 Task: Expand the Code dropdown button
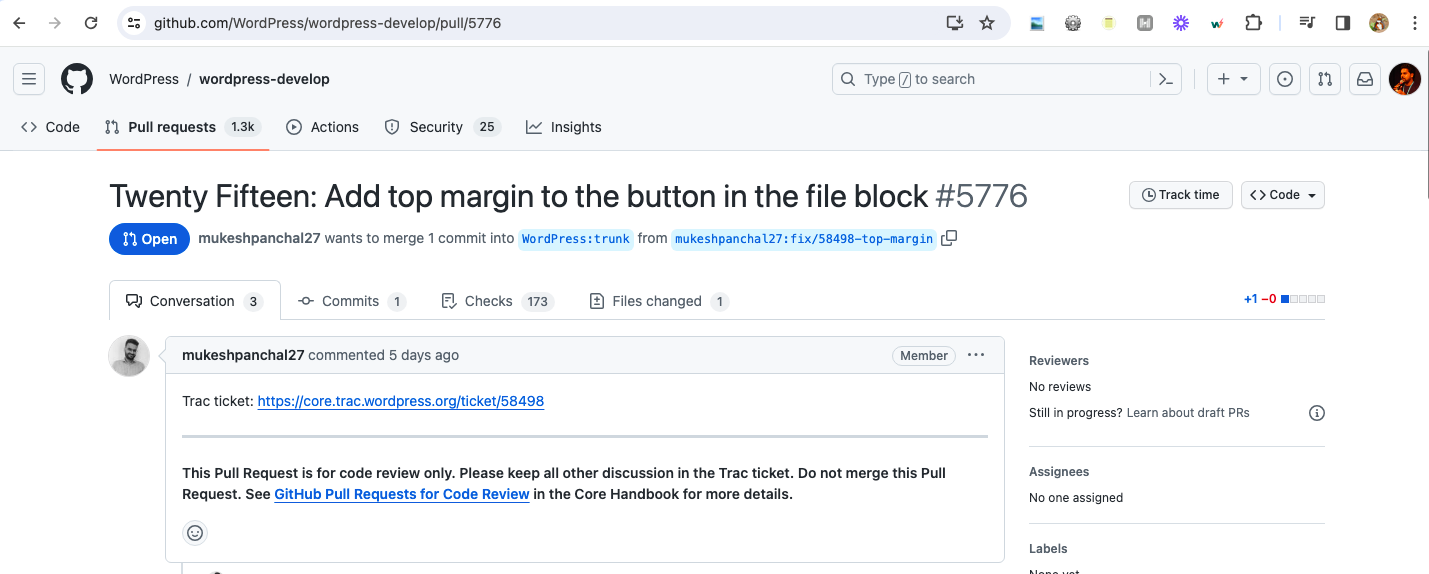tap(1283, 195)
